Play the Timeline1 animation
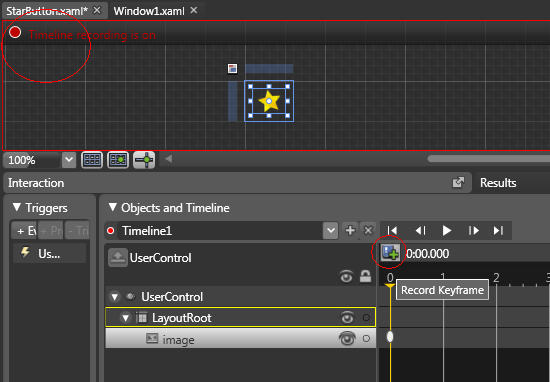 pos(447,230)
